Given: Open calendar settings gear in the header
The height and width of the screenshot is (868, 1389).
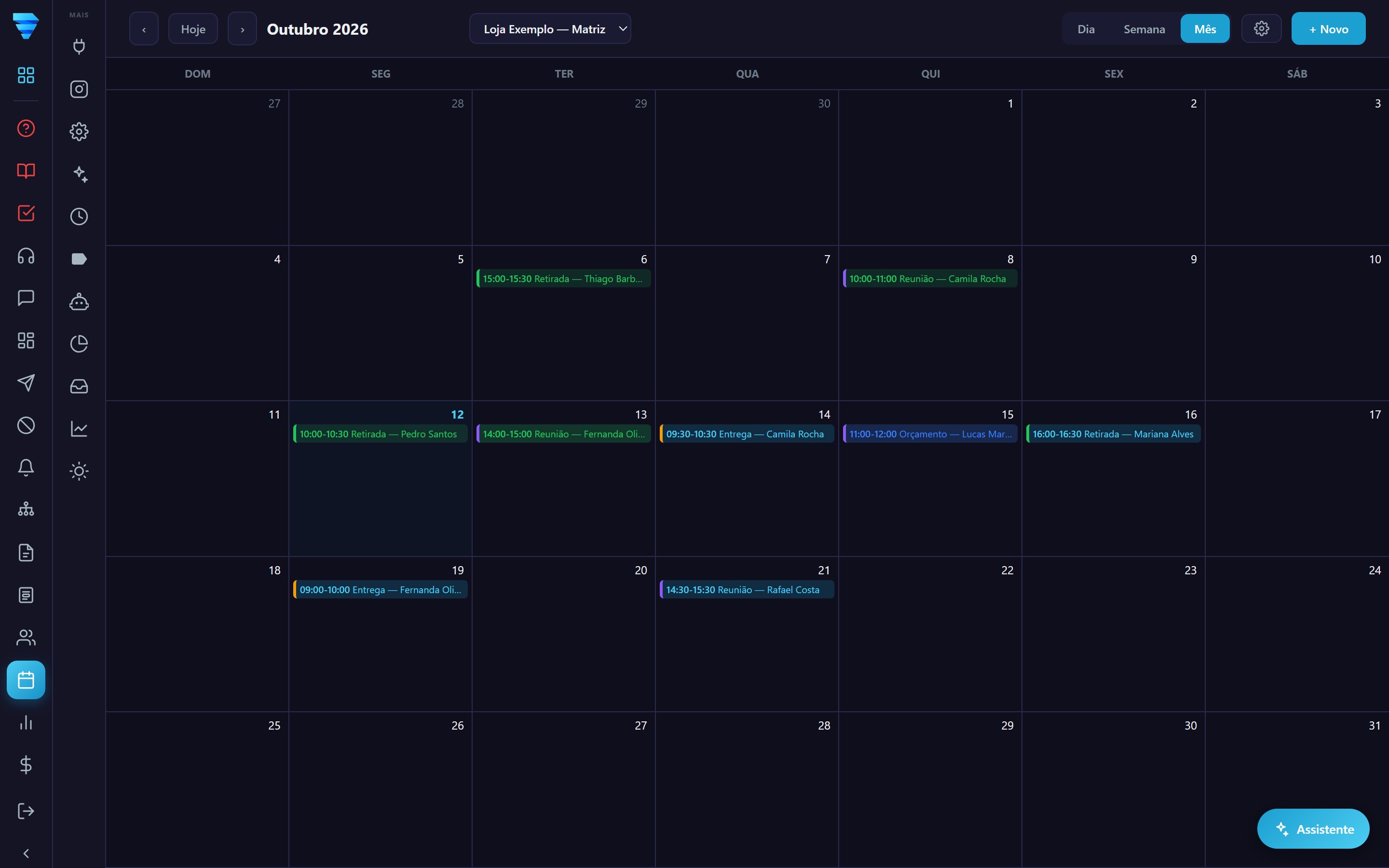Looking at the screenshot, I should [x=1261, y=29].
